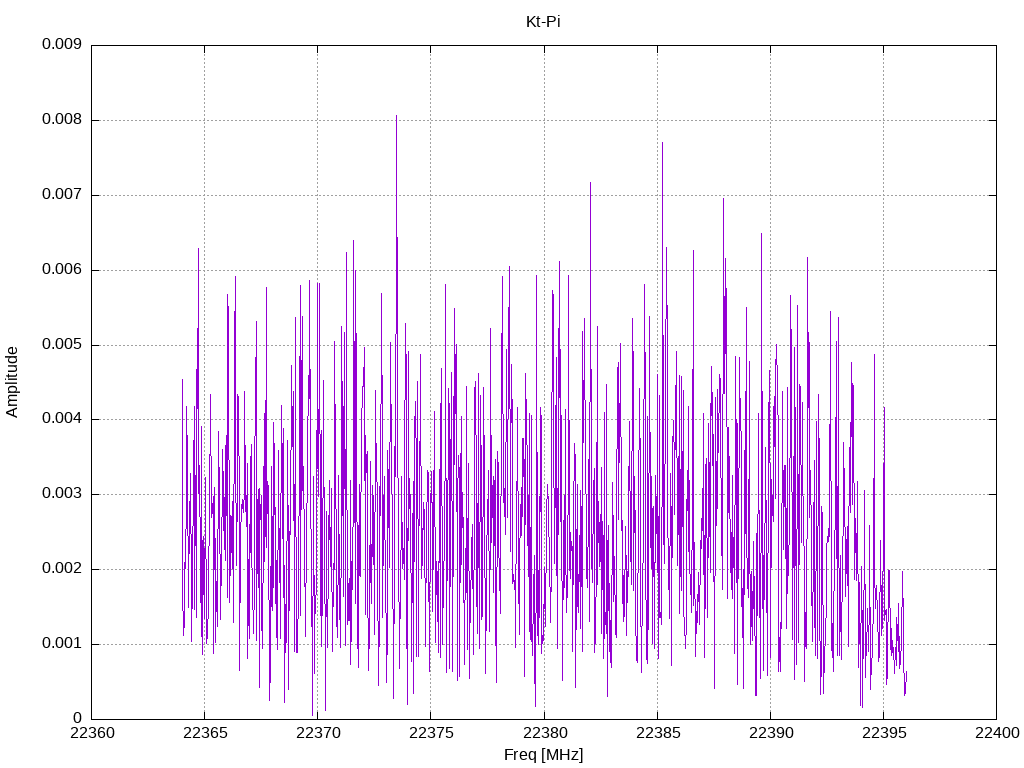Click the x-axis tick label 22380
This screenshot has height=768, width=1024.
(544, 733)
